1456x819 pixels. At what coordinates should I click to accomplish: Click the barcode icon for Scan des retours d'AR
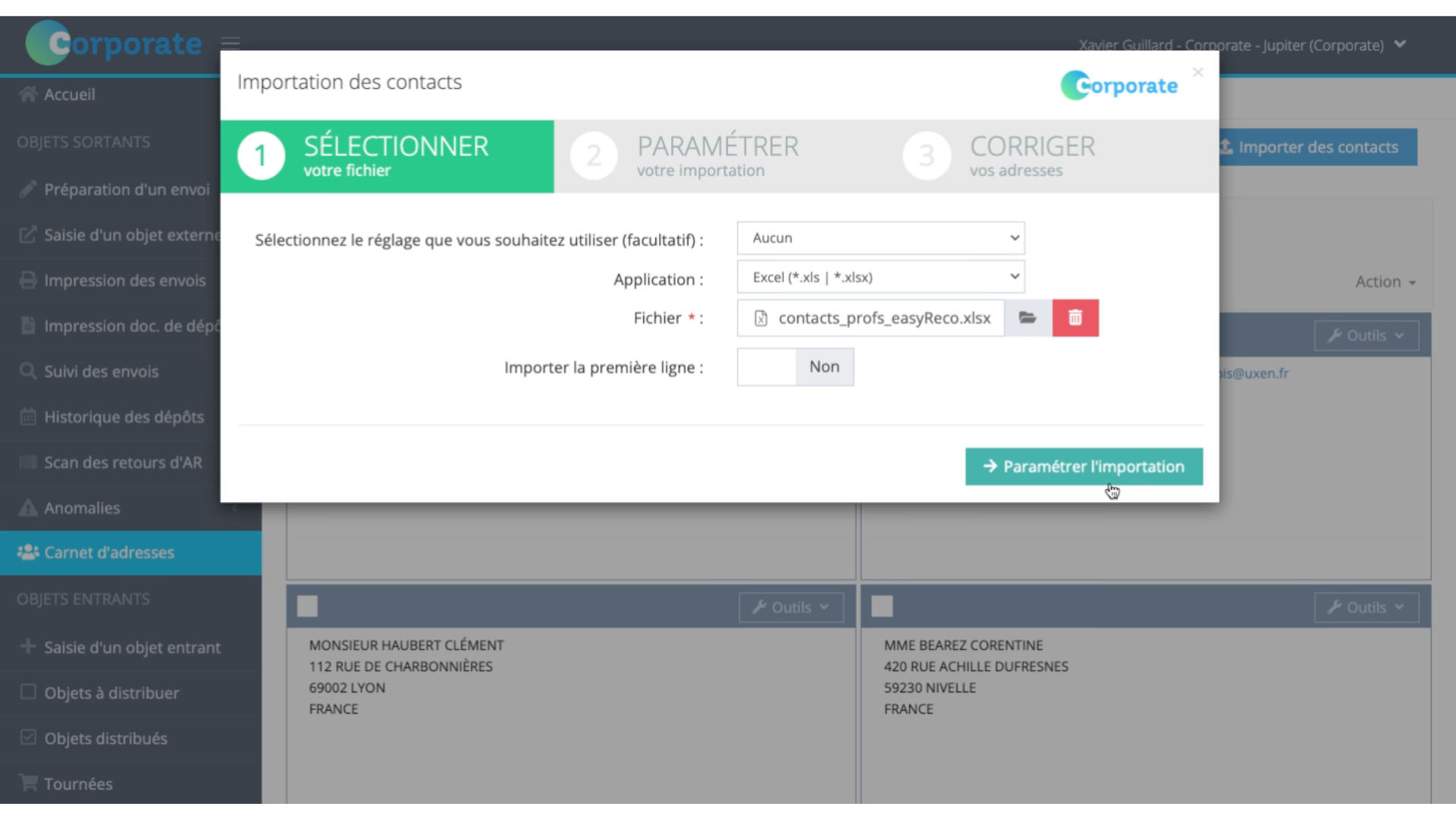point(28,462)
